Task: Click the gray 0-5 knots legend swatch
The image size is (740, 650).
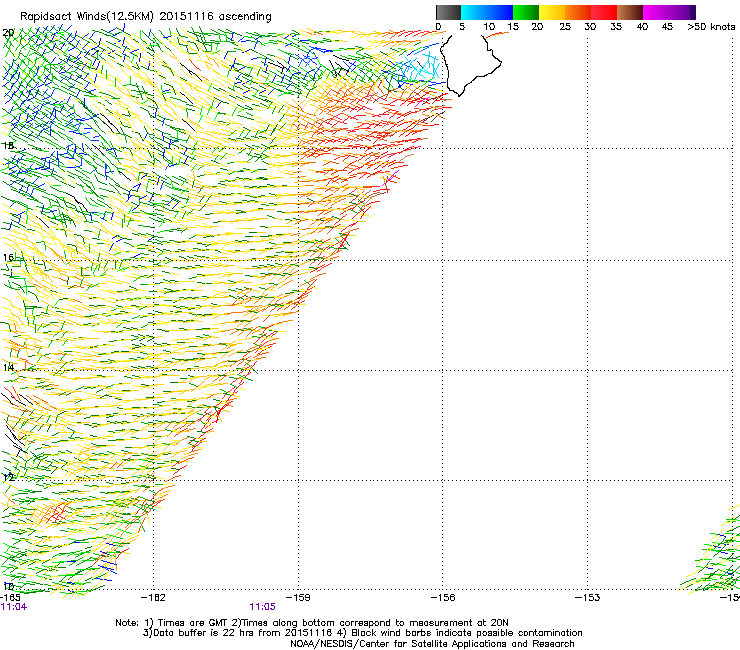Action: tap(448, 12)
